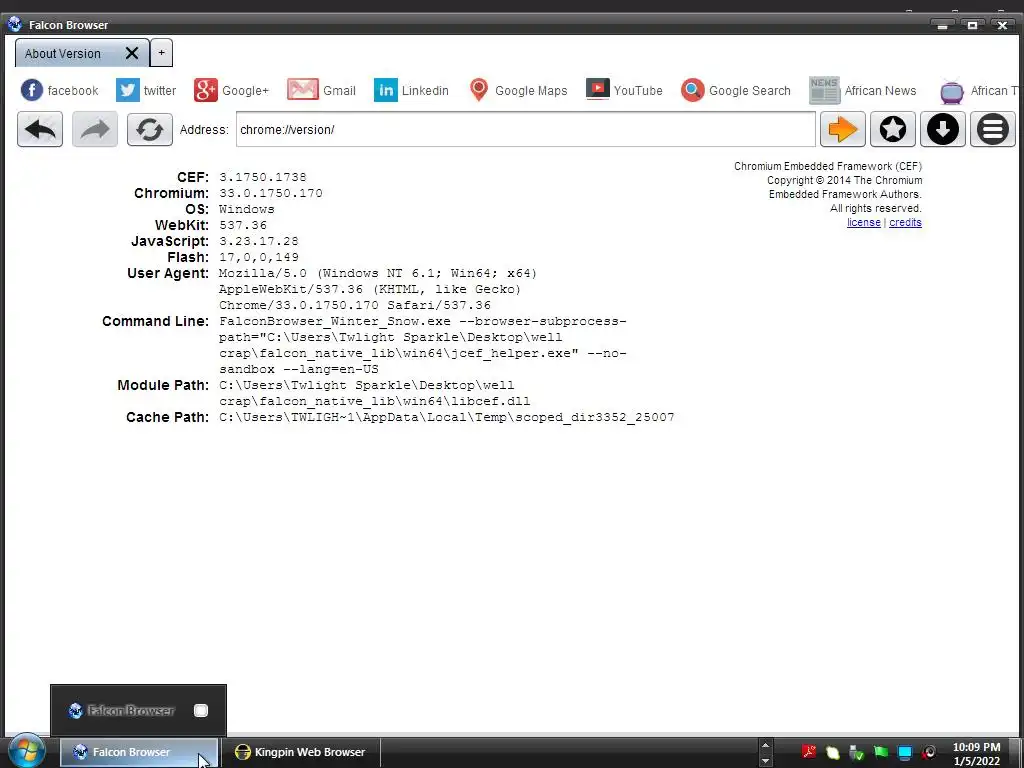
Task: Open the YouTube bookmark icon
Action: click(x=598, y=89)
